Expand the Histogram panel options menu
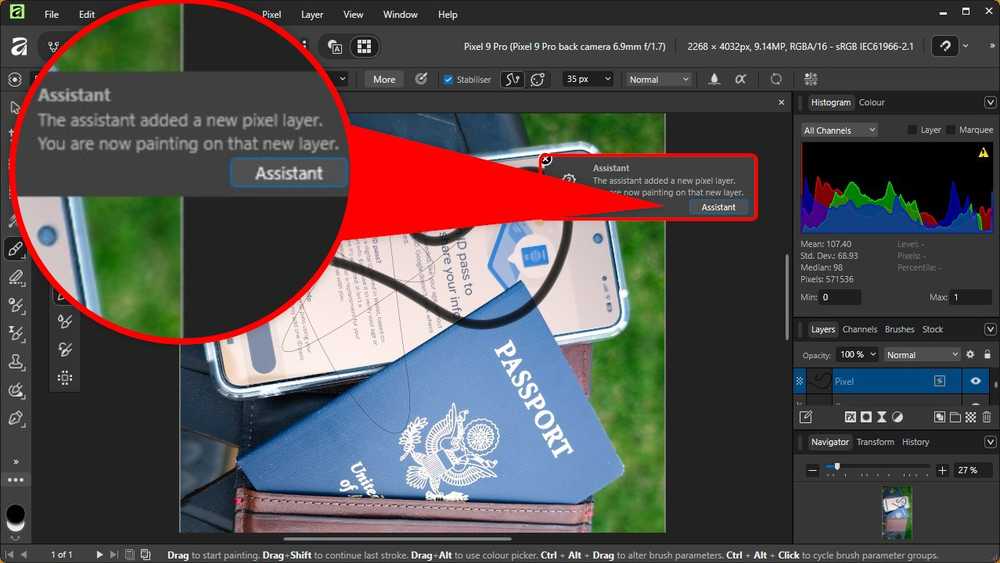The image size is (1000, 563). coord(990,102)
